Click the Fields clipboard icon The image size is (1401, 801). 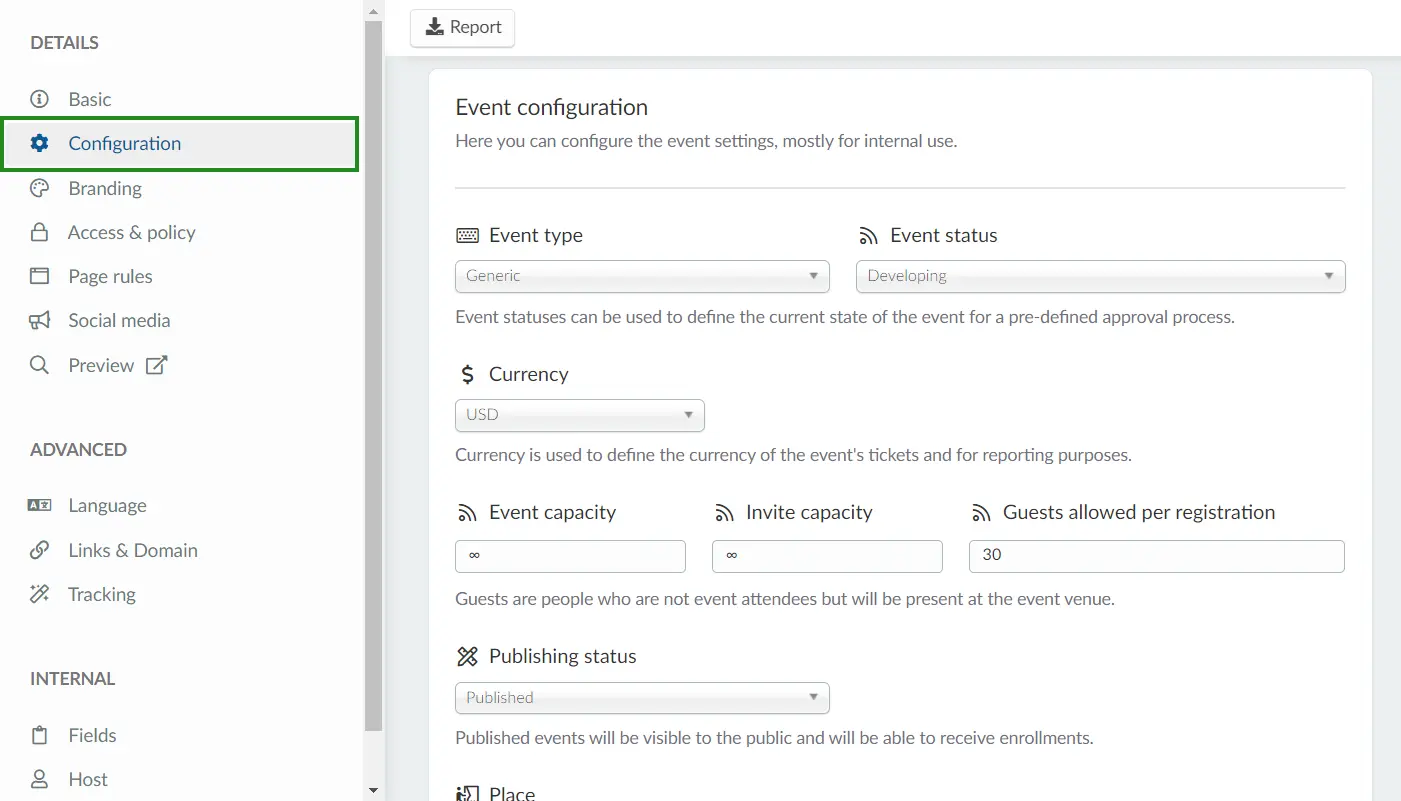[x=39, y=735]
